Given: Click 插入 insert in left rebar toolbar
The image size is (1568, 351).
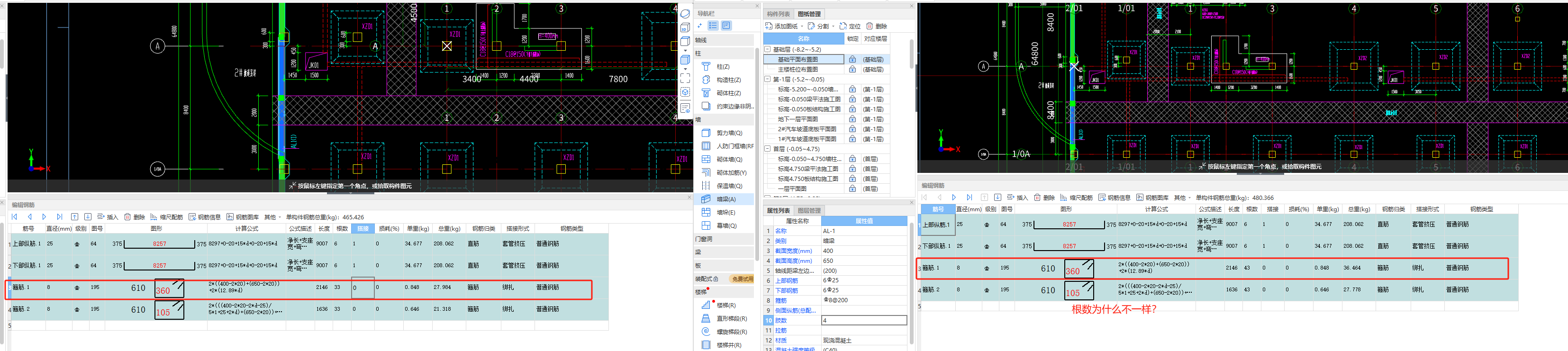Looking at the screenshot, I should (x=108, y=216).
